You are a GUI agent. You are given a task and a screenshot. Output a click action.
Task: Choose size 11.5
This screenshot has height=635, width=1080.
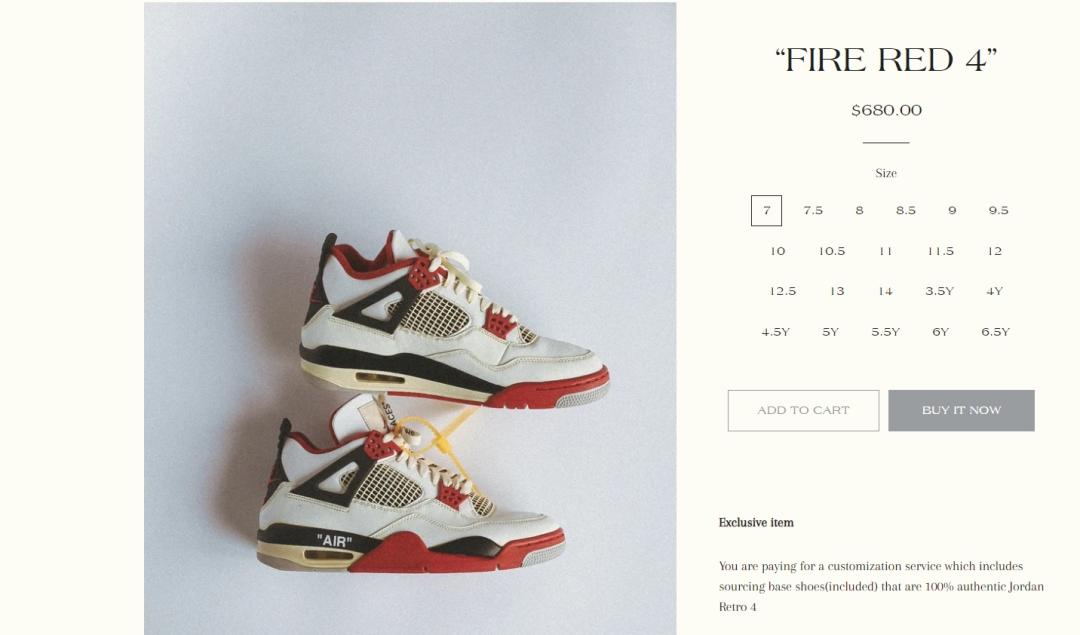tap(940, 251)
